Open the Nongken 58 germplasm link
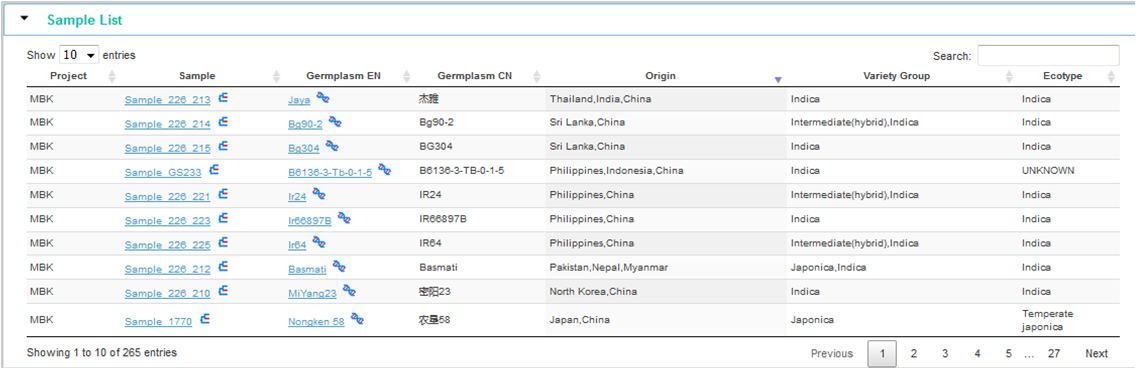This screenshot has width=1136, height=369. 317,322
